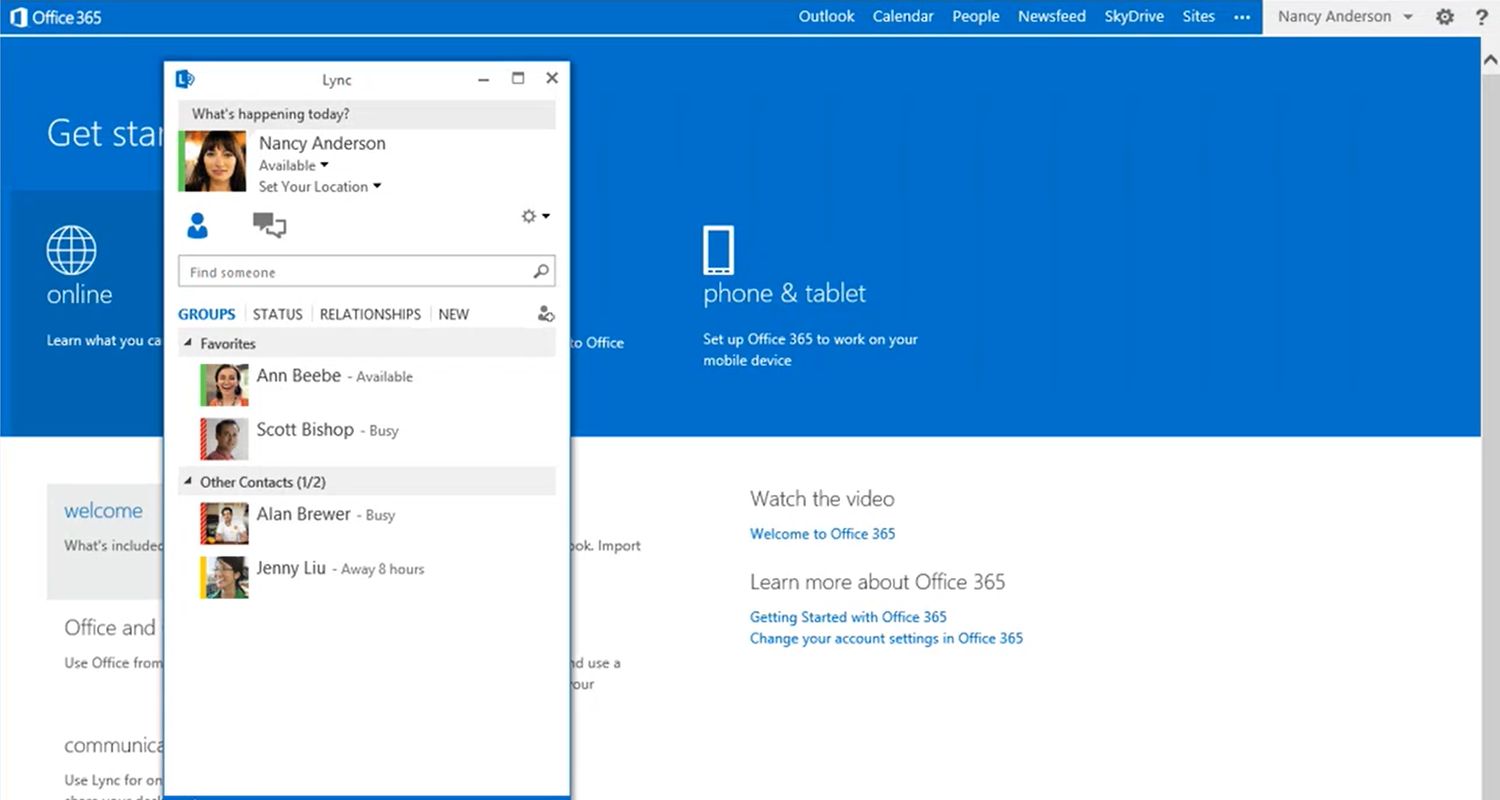
Task: Open Lync options gear menu
Action: pyautogui.click(x=535, y=216)
